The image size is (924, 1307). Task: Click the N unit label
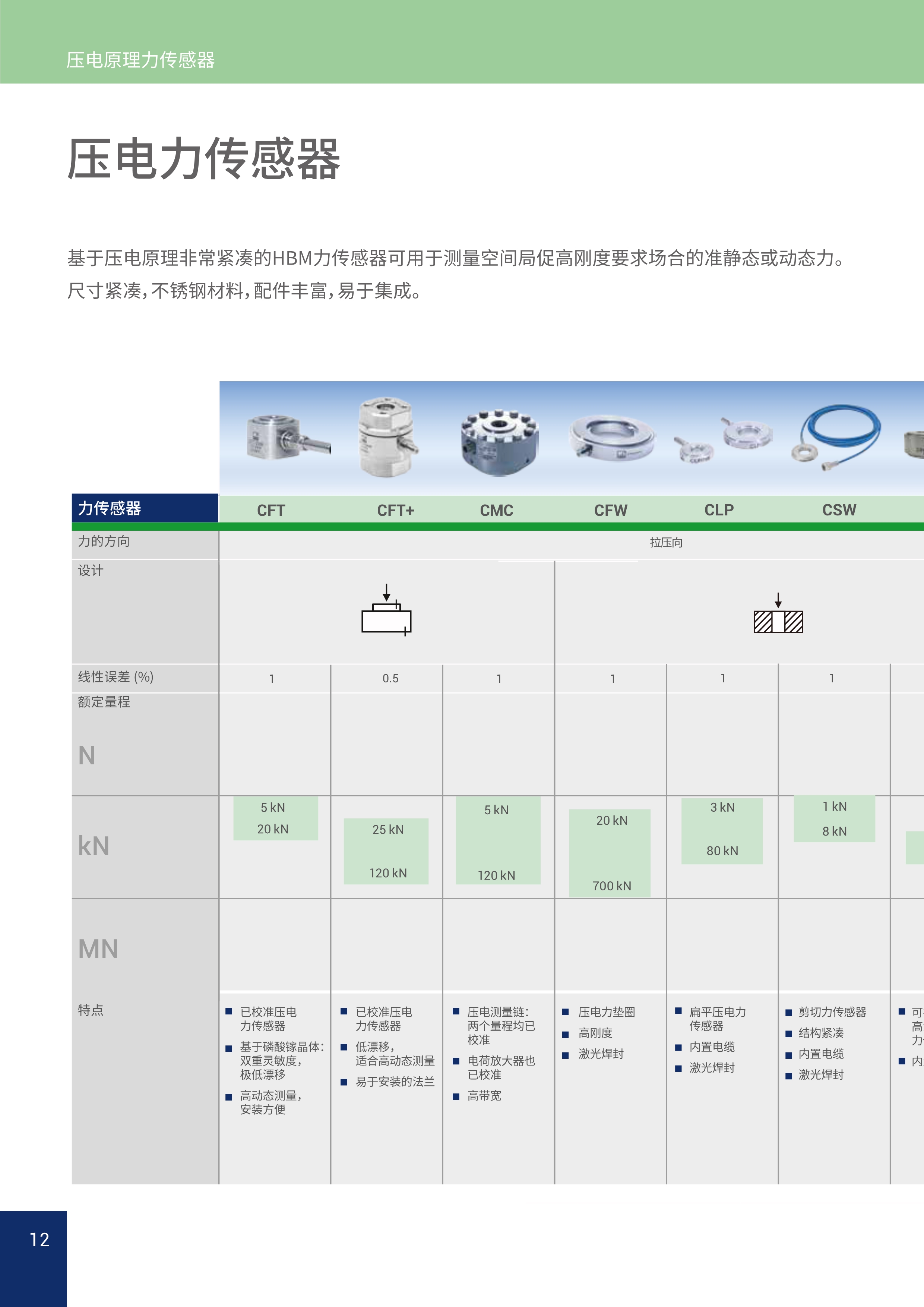(86, 755)
